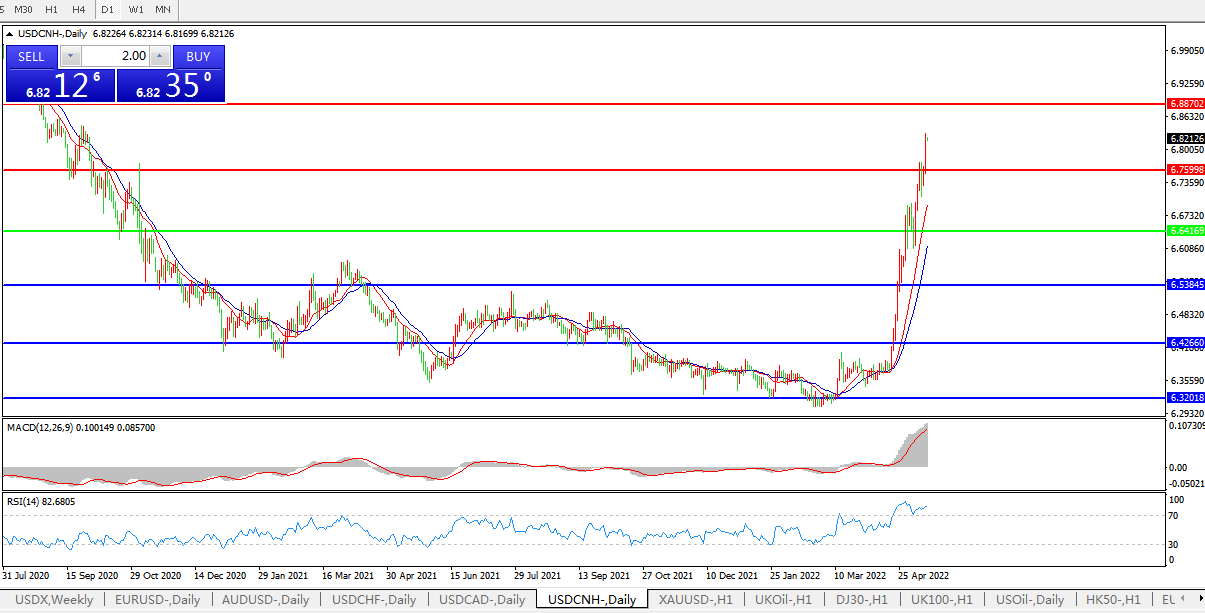
Task: Decrease trade volume with the down arrow
Action: [x=70, y=57]
